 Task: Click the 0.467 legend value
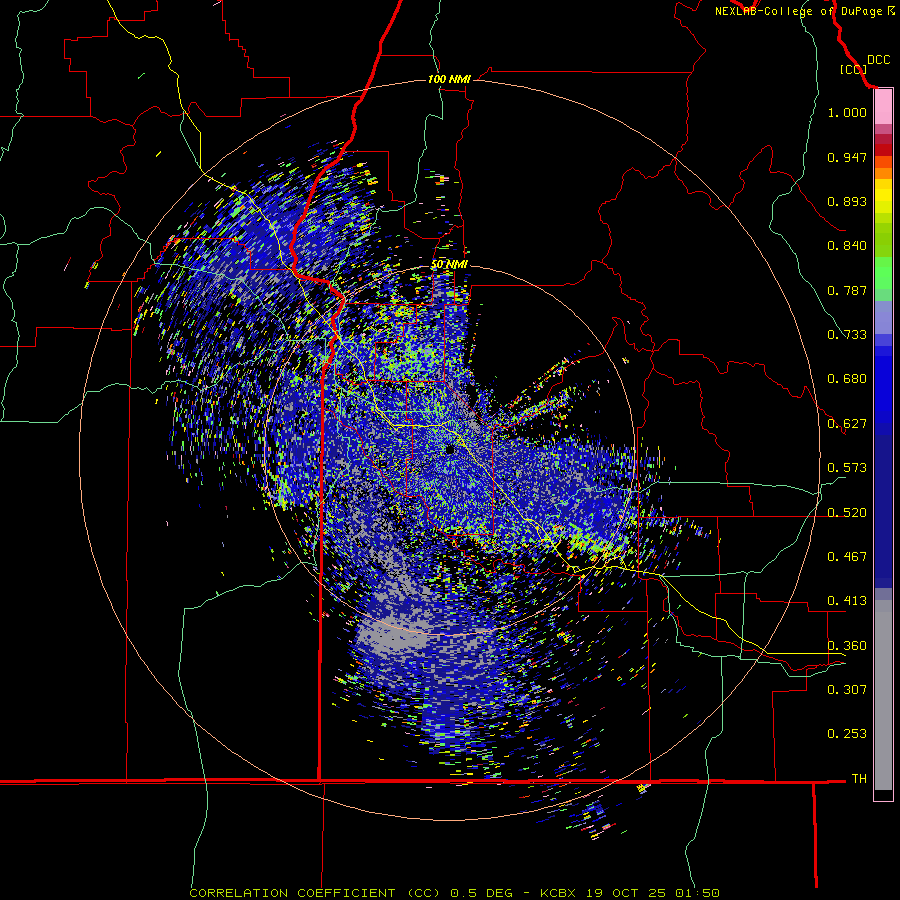847,557
